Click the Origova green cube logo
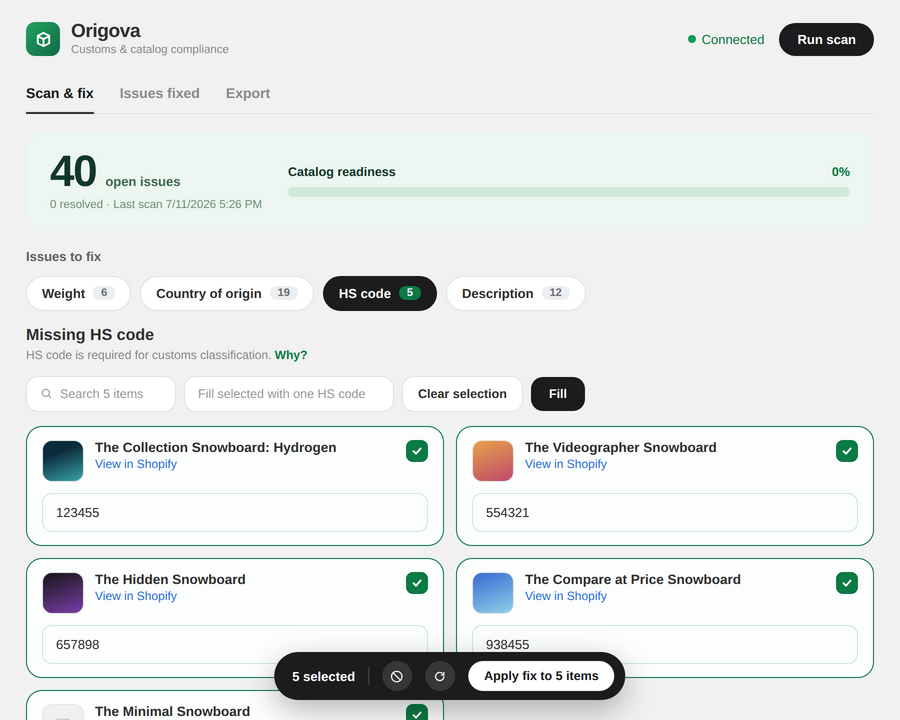The height and width of the screenshot is (720, 900). (x=43, y=39)
